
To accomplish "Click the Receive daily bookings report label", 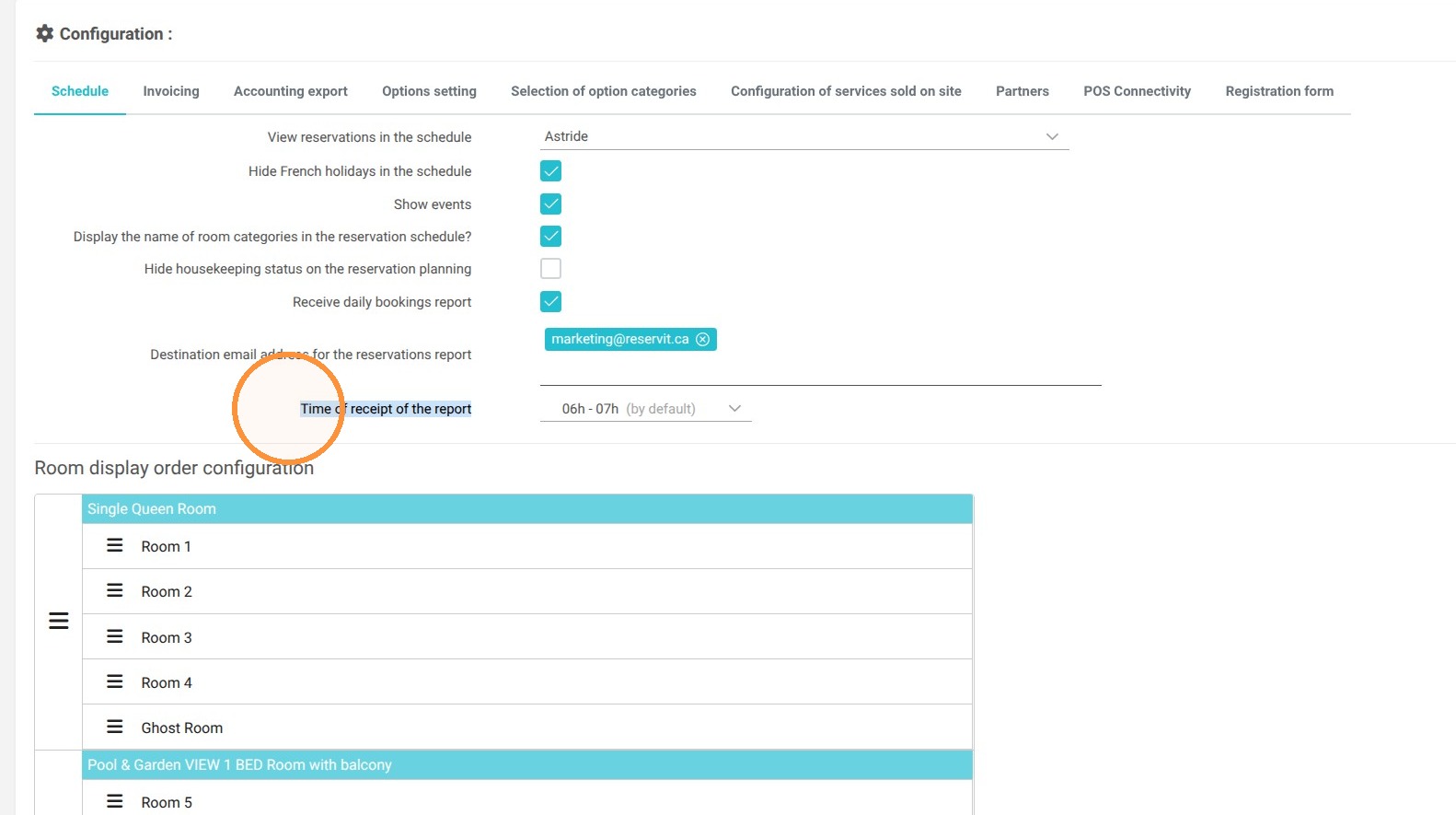I will click(382, 302).
